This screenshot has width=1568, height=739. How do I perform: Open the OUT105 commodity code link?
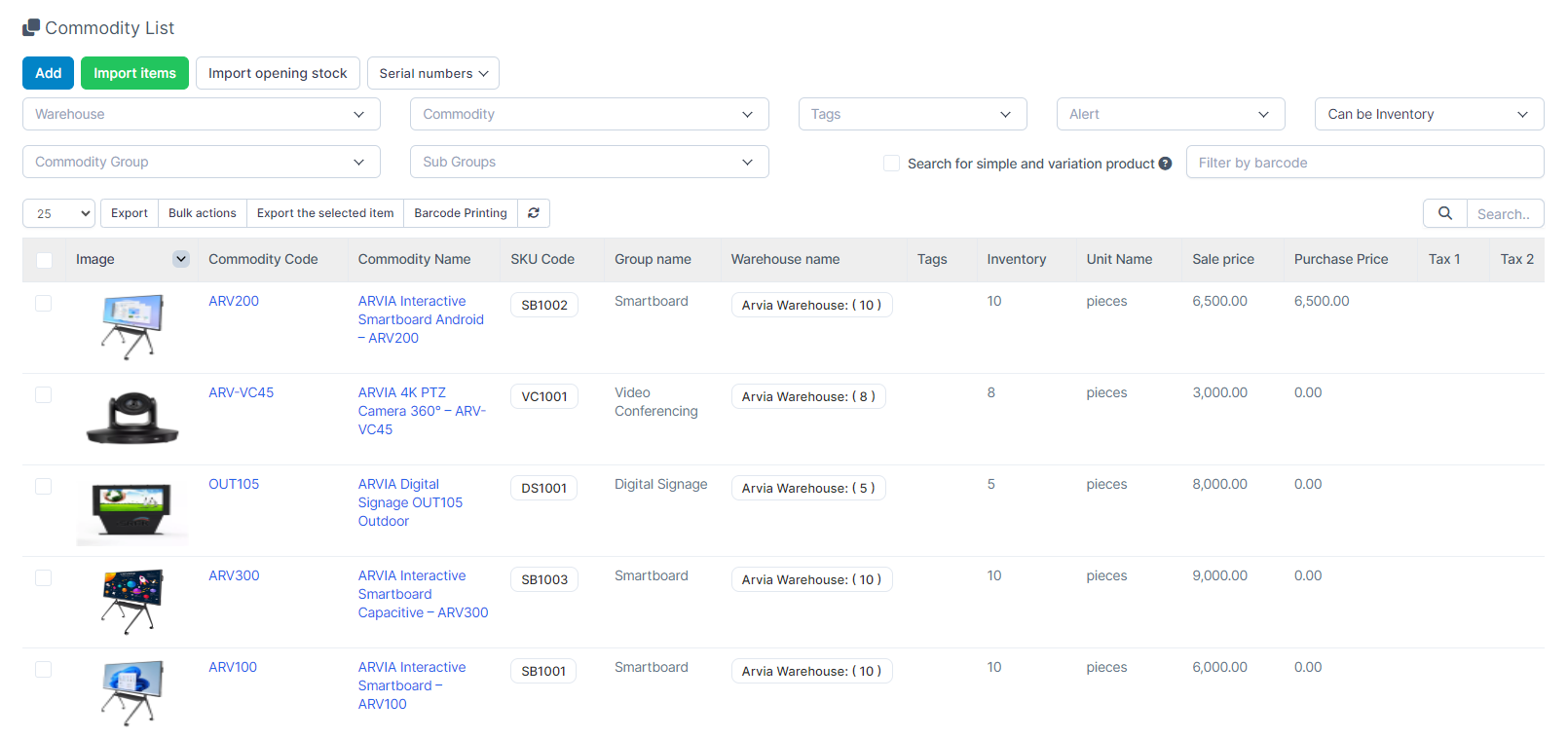234,484
